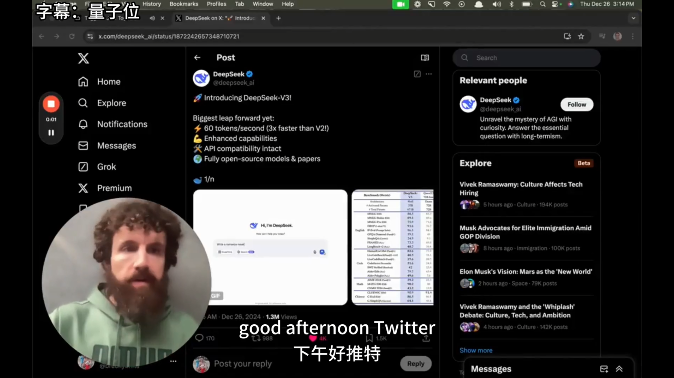Click the X logo in sidebar

click(83, 58)
